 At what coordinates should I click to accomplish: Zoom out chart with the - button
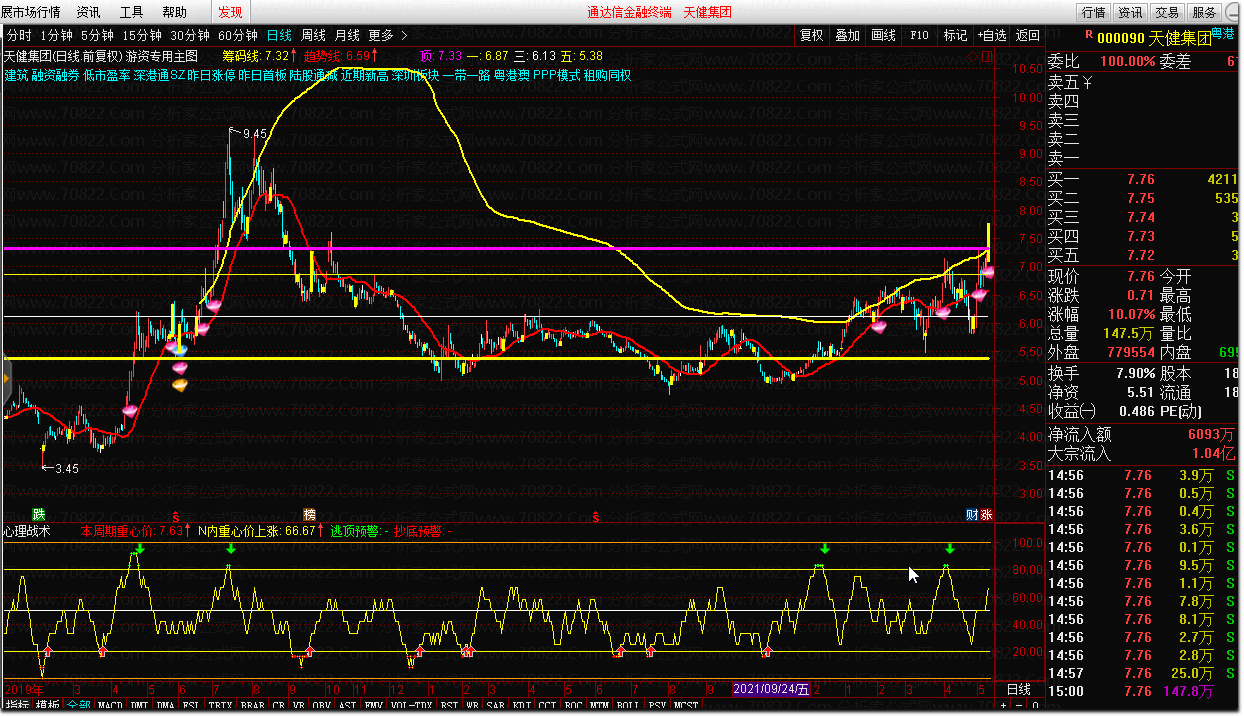coord(1019,706)
